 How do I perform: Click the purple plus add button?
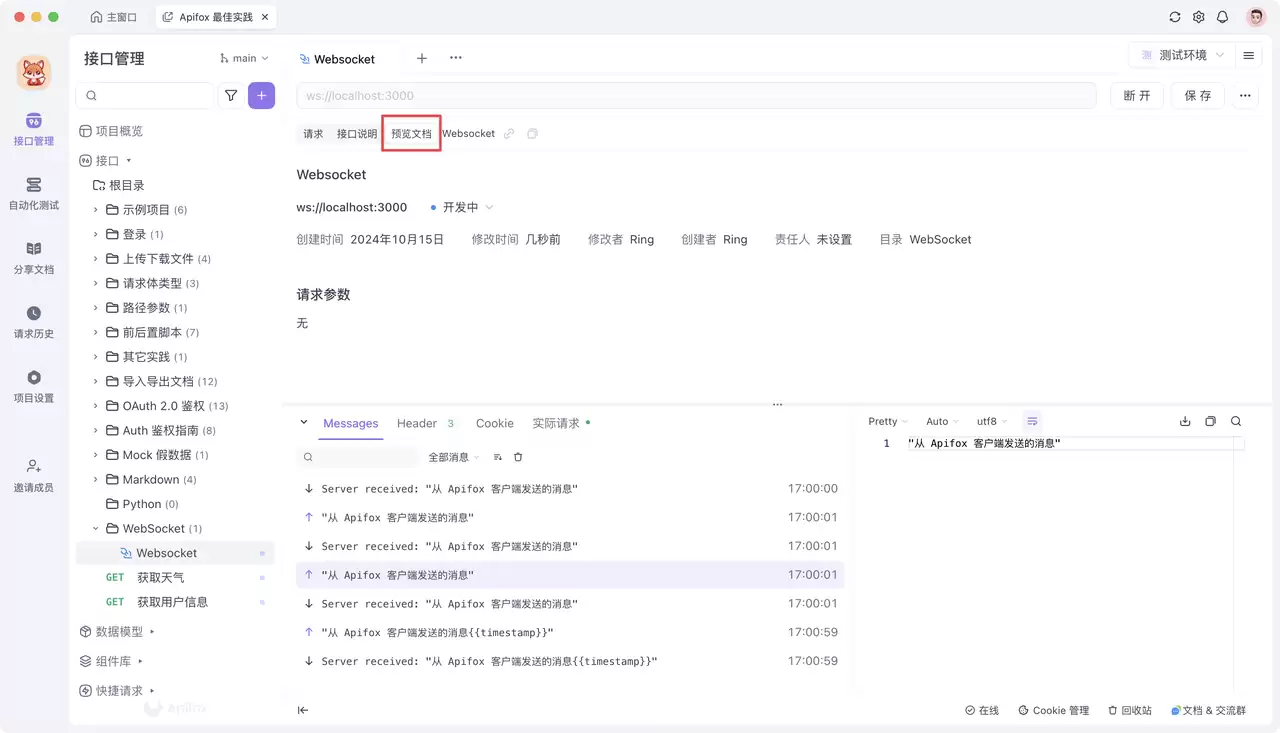pos(261,95)
